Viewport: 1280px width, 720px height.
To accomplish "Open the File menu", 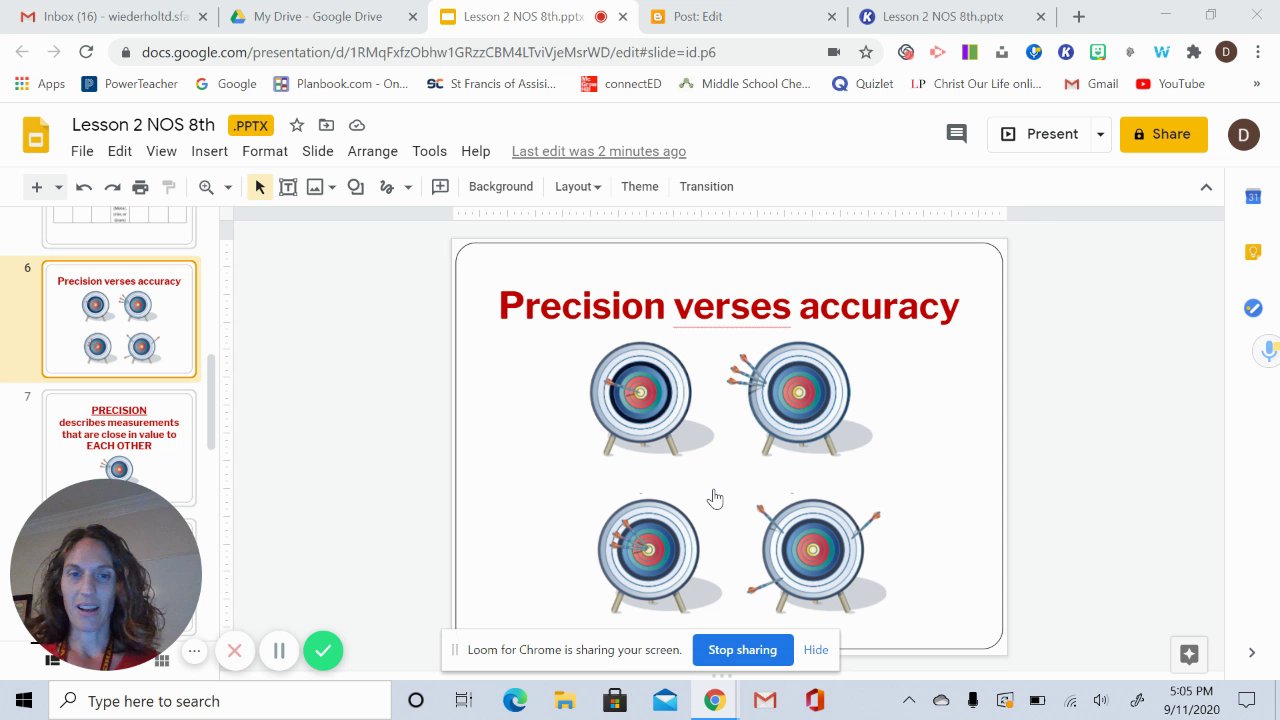I will tap(82, 151).
